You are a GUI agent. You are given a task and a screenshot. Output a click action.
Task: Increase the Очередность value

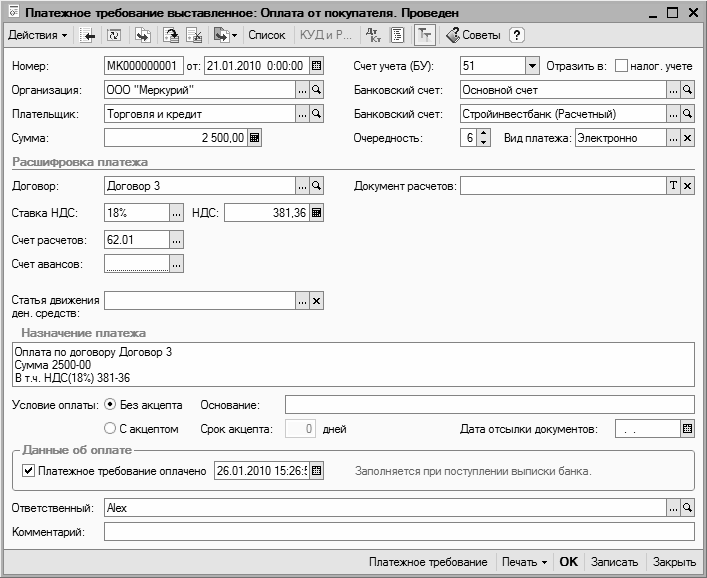[x=484, y=133]
